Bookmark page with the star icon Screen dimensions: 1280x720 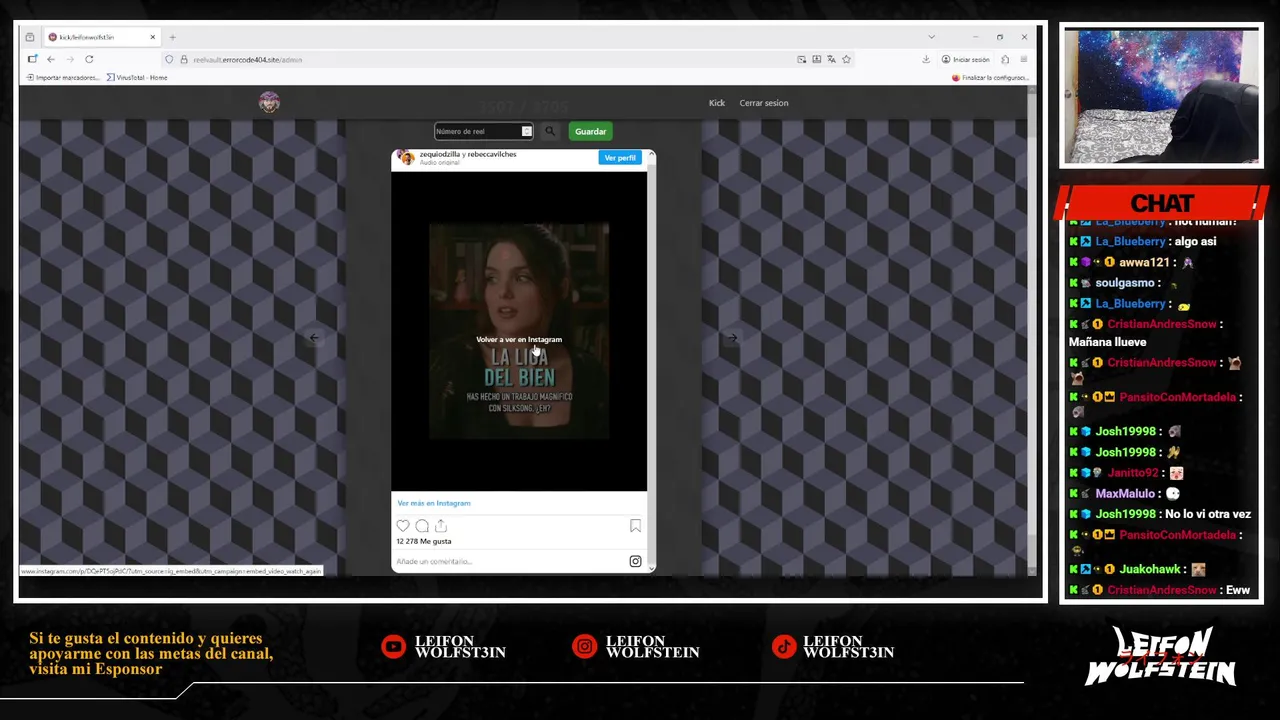point(846,59)
